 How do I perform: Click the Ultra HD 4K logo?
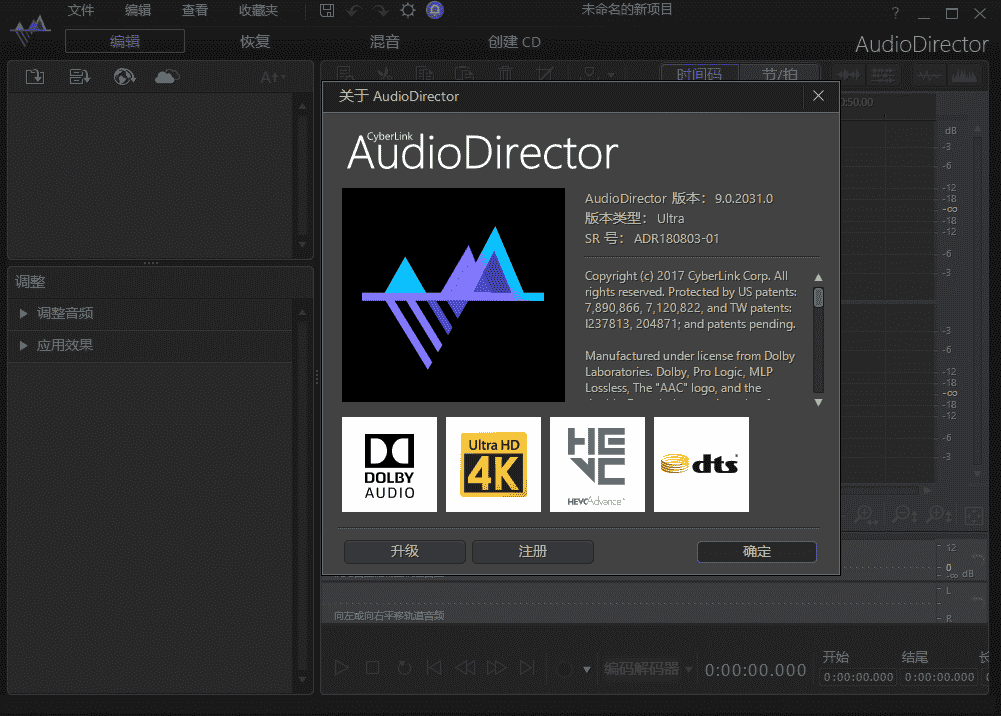point(493,464)
